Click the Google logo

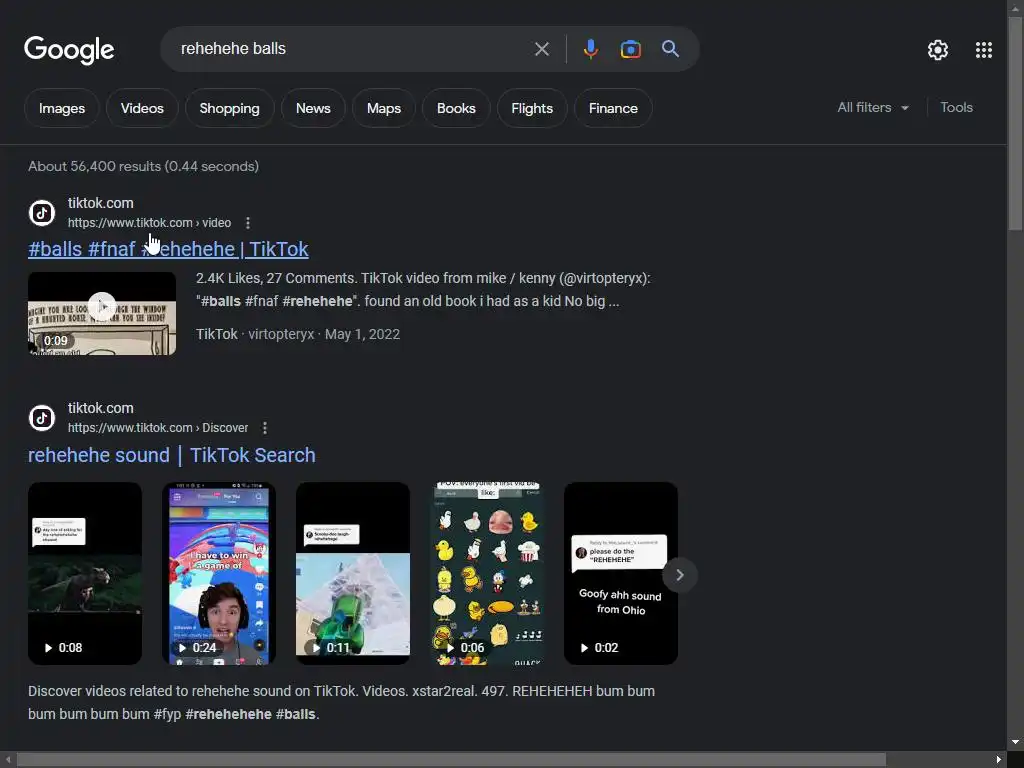coord(69,50)
